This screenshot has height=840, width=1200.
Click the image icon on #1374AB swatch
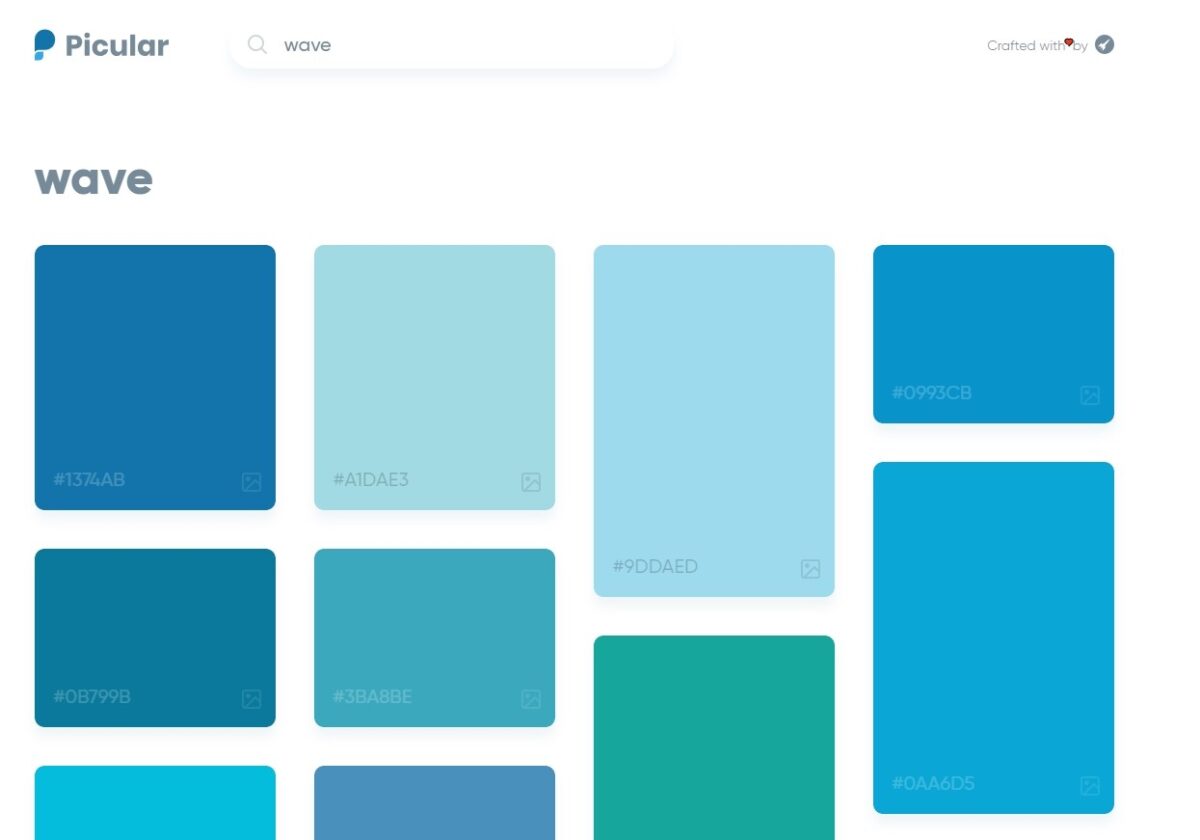(251, 482)
